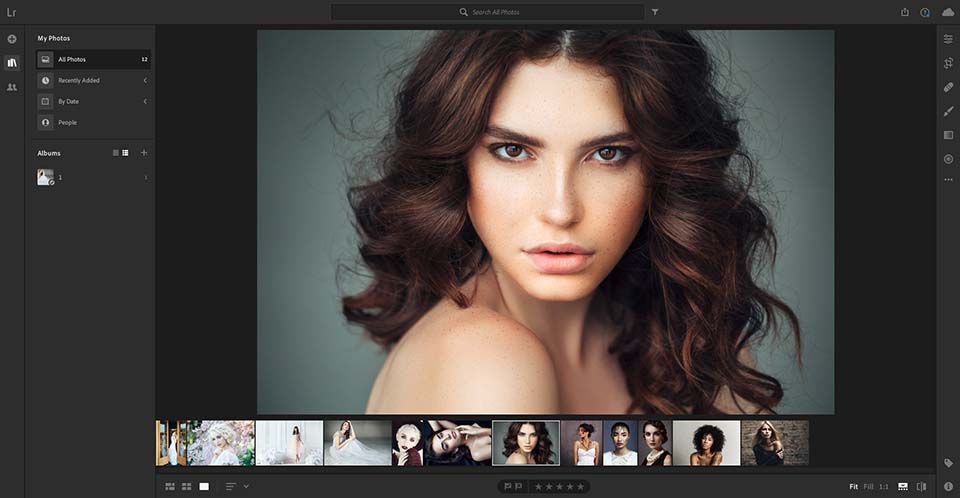Select the Brush adjustment tool
The image size is (960, 498).
948,111
